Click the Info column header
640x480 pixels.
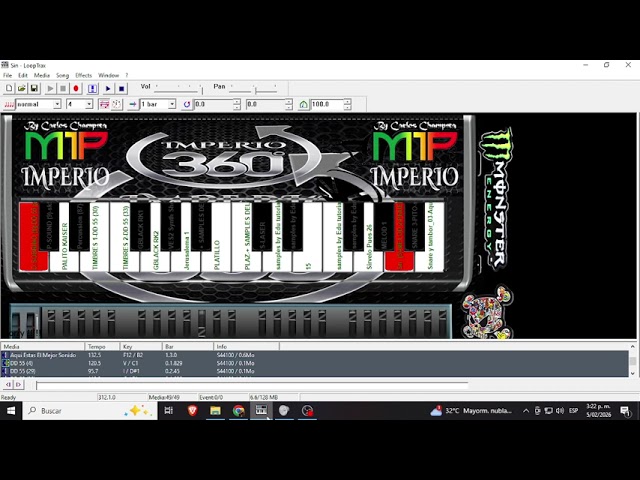pos(247,347)
